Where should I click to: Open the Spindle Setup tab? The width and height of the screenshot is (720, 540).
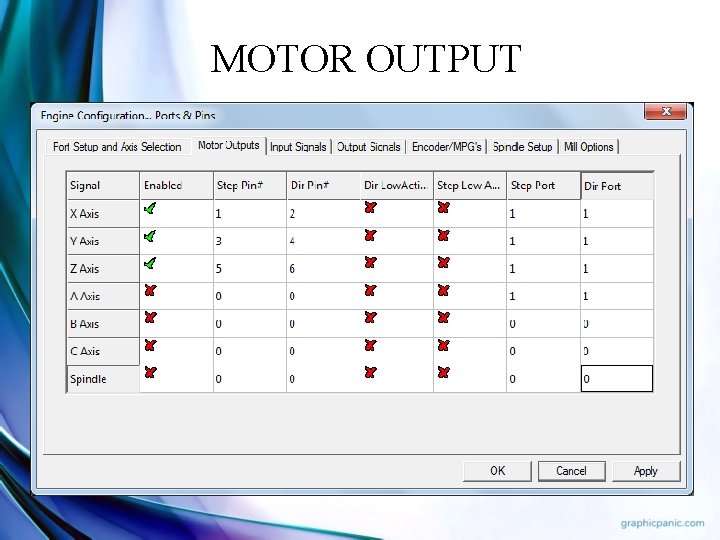tap(523, 147)
